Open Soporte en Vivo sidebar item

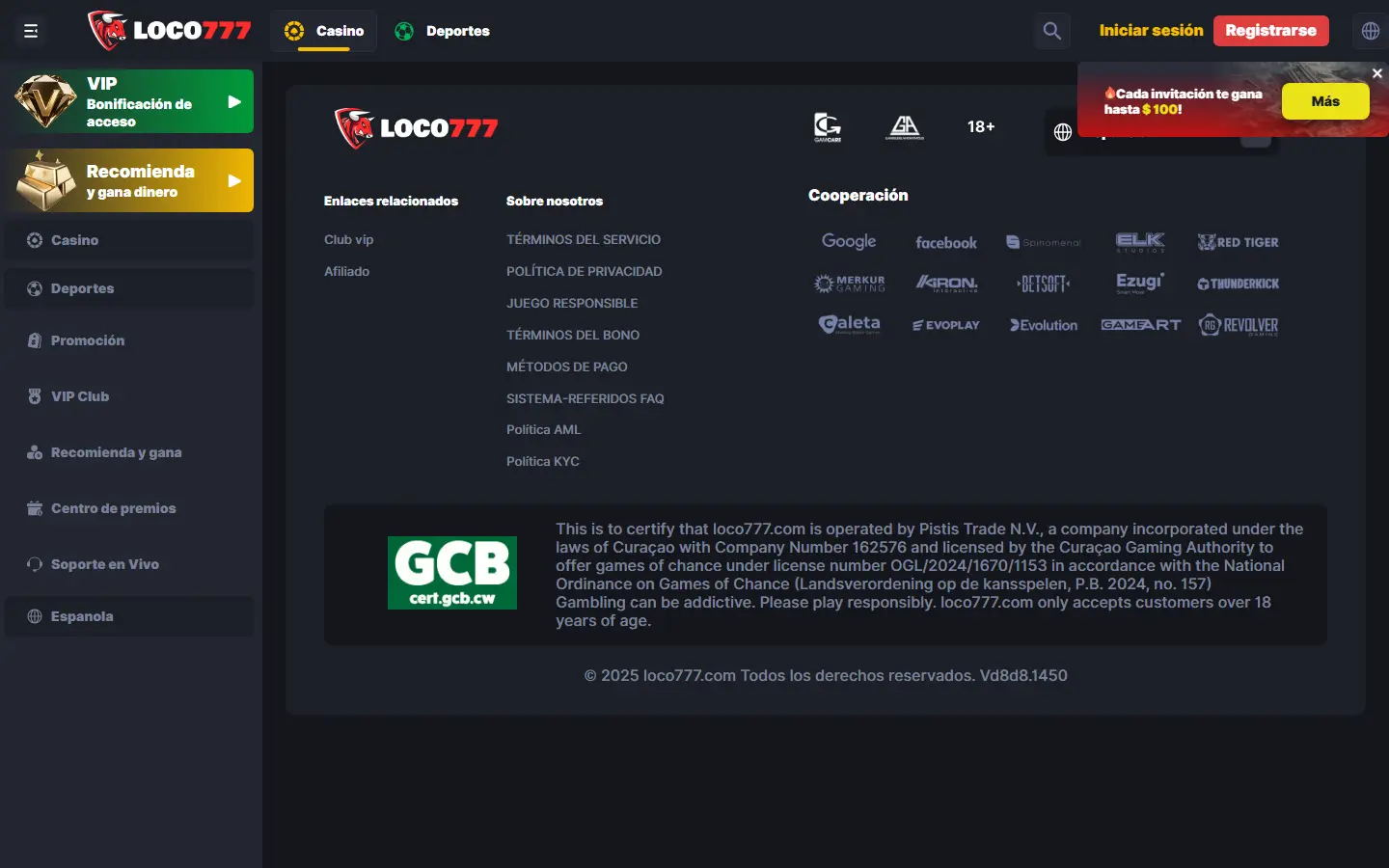pos(129,564)
